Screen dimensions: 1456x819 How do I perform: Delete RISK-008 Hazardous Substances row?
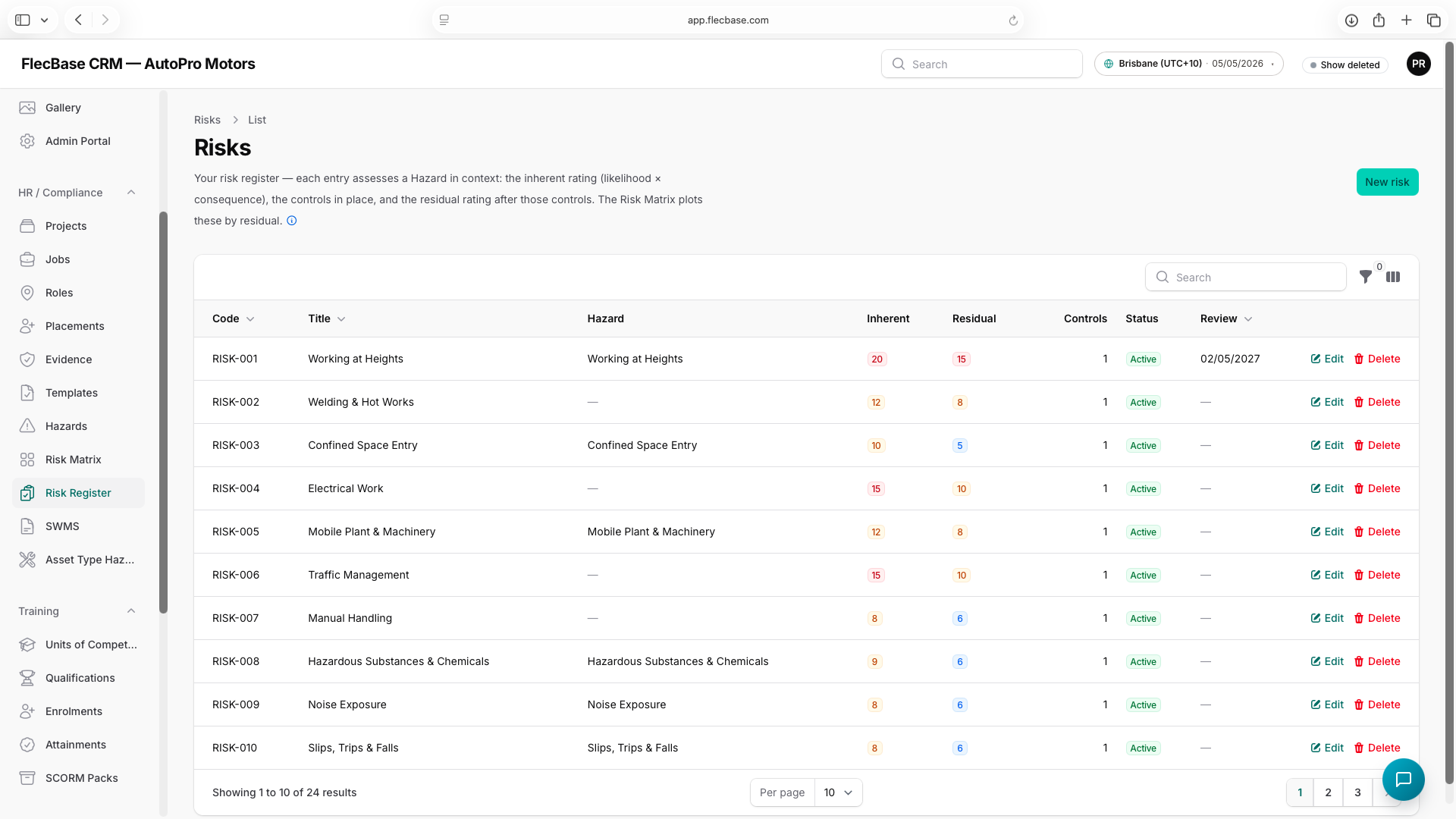coord(1377,662)
